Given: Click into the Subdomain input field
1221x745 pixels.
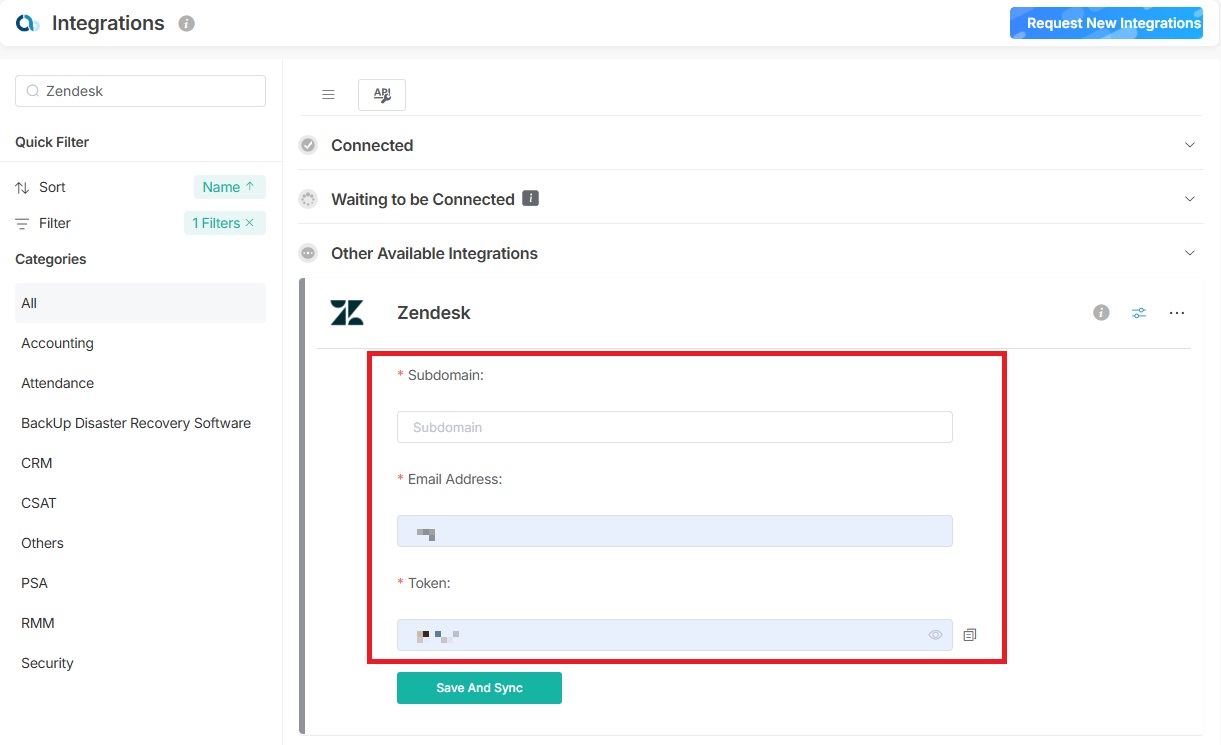Looking at the screenshot, I should point(674,427).
